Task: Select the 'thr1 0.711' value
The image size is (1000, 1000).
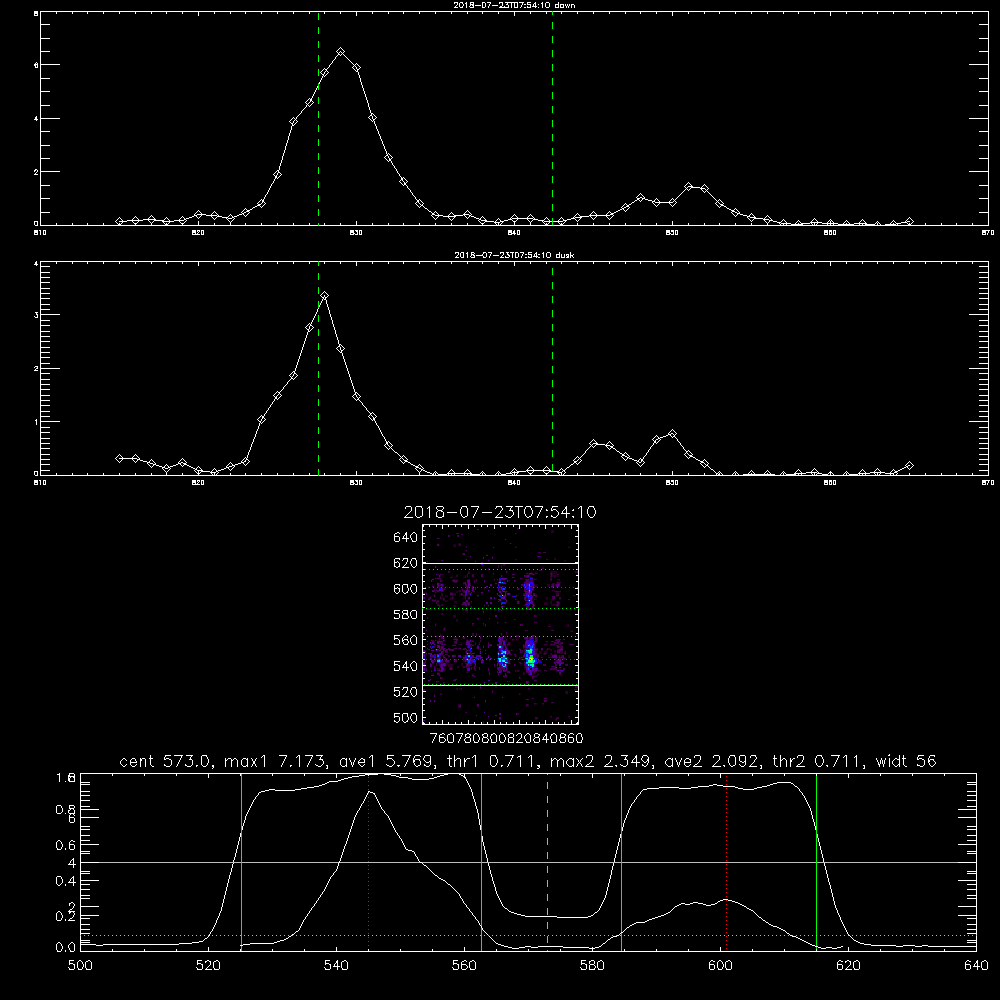Action: tap(491, 761)
